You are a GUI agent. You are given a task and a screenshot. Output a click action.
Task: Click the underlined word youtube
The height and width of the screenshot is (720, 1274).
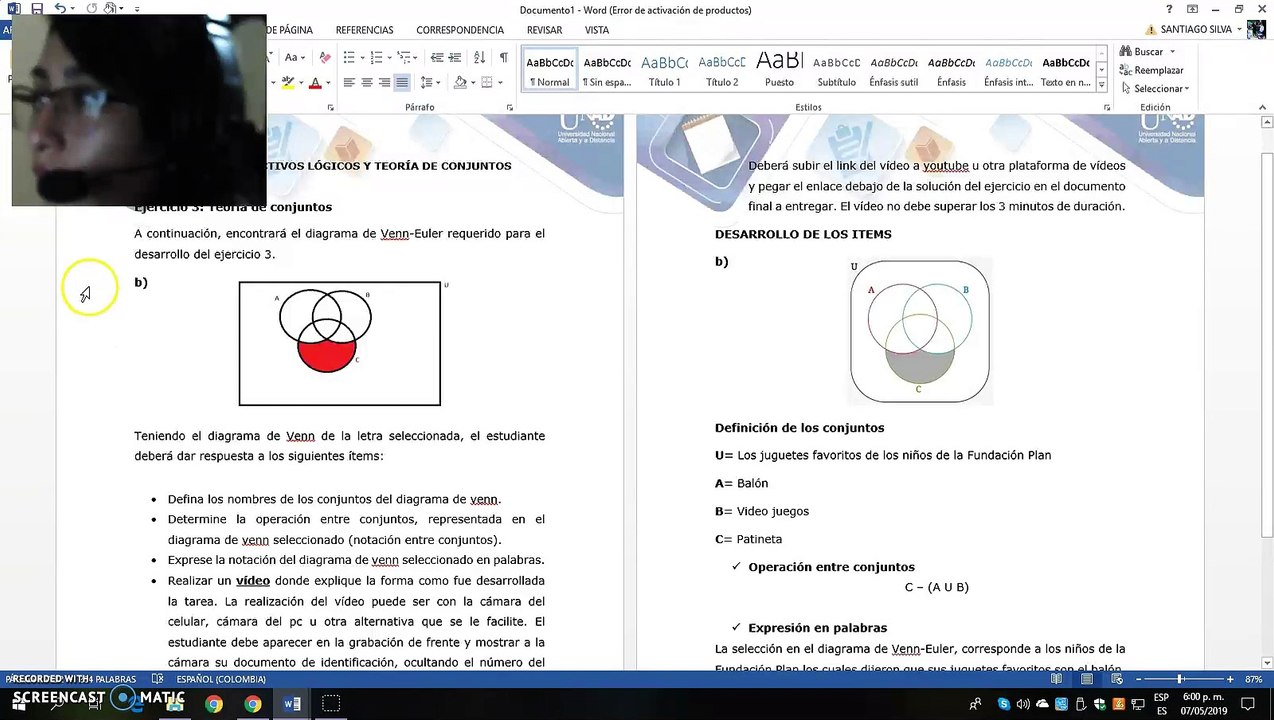click(945, 166)
